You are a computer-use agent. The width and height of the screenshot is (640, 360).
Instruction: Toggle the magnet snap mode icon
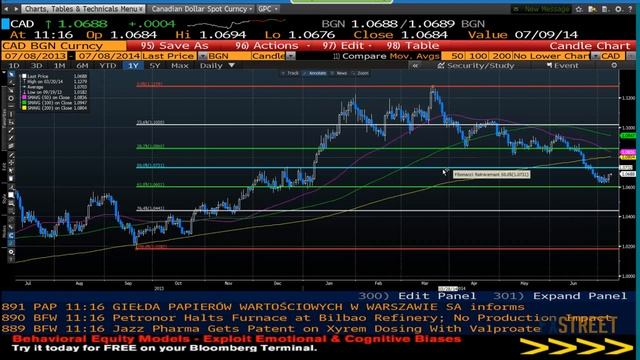click(x=11, y=236)
